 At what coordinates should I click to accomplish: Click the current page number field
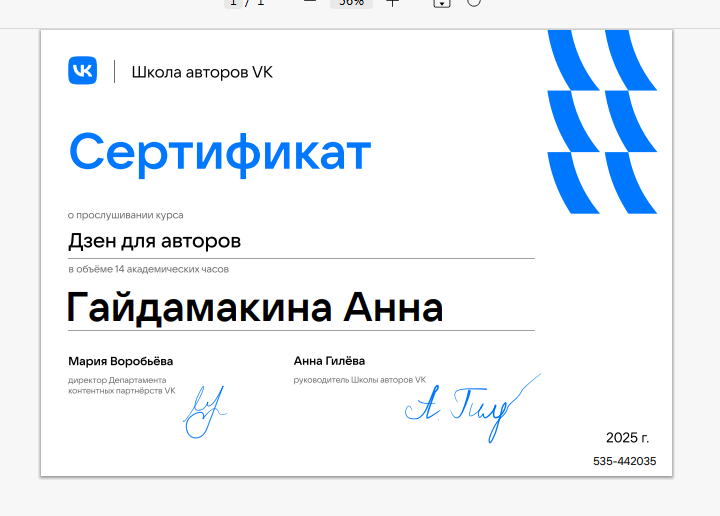tap(233, 3)
